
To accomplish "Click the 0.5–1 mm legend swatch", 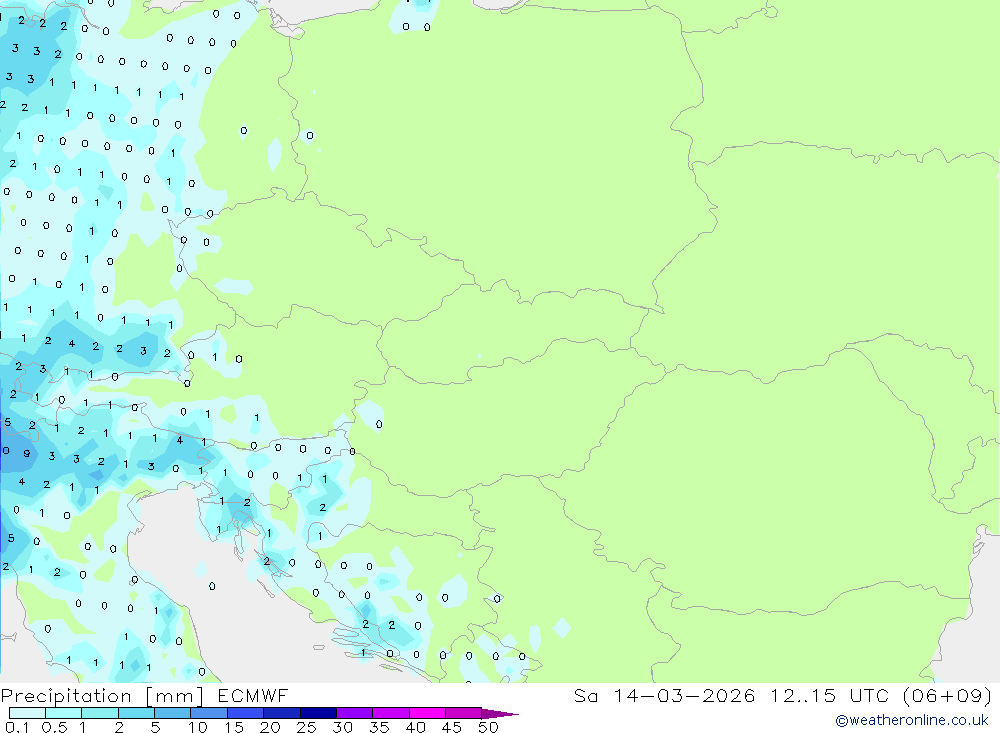I will pos(64,713).
